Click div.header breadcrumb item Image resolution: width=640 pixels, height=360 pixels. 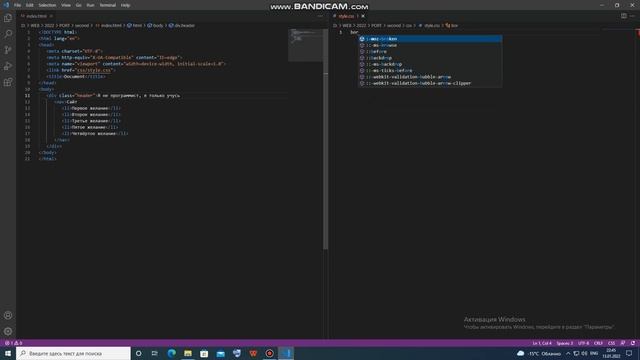[x=182, y=25]
